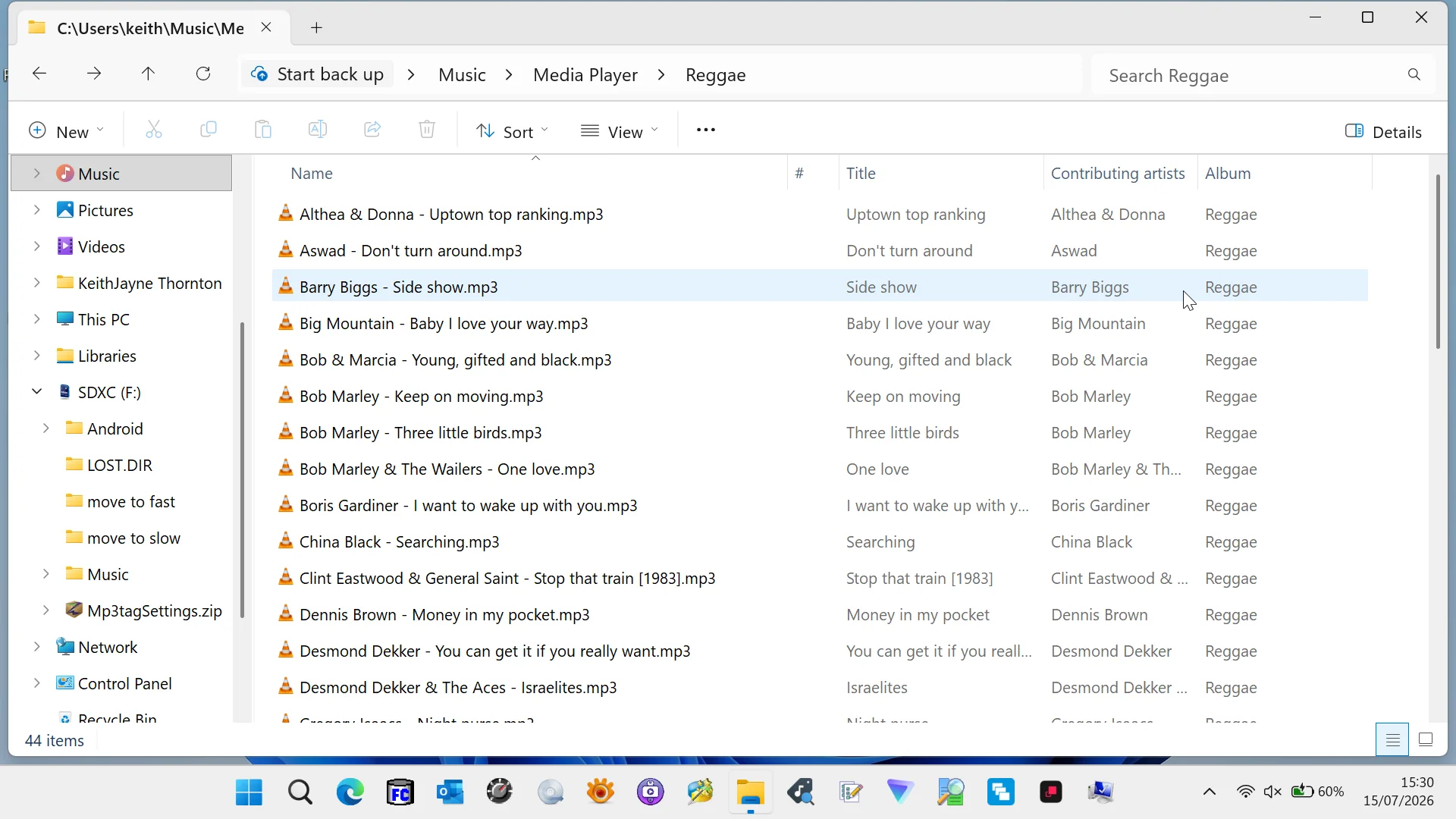Sort by the Title column header
This screenshot has width=1456, height=819.
[x=941, y=174]
